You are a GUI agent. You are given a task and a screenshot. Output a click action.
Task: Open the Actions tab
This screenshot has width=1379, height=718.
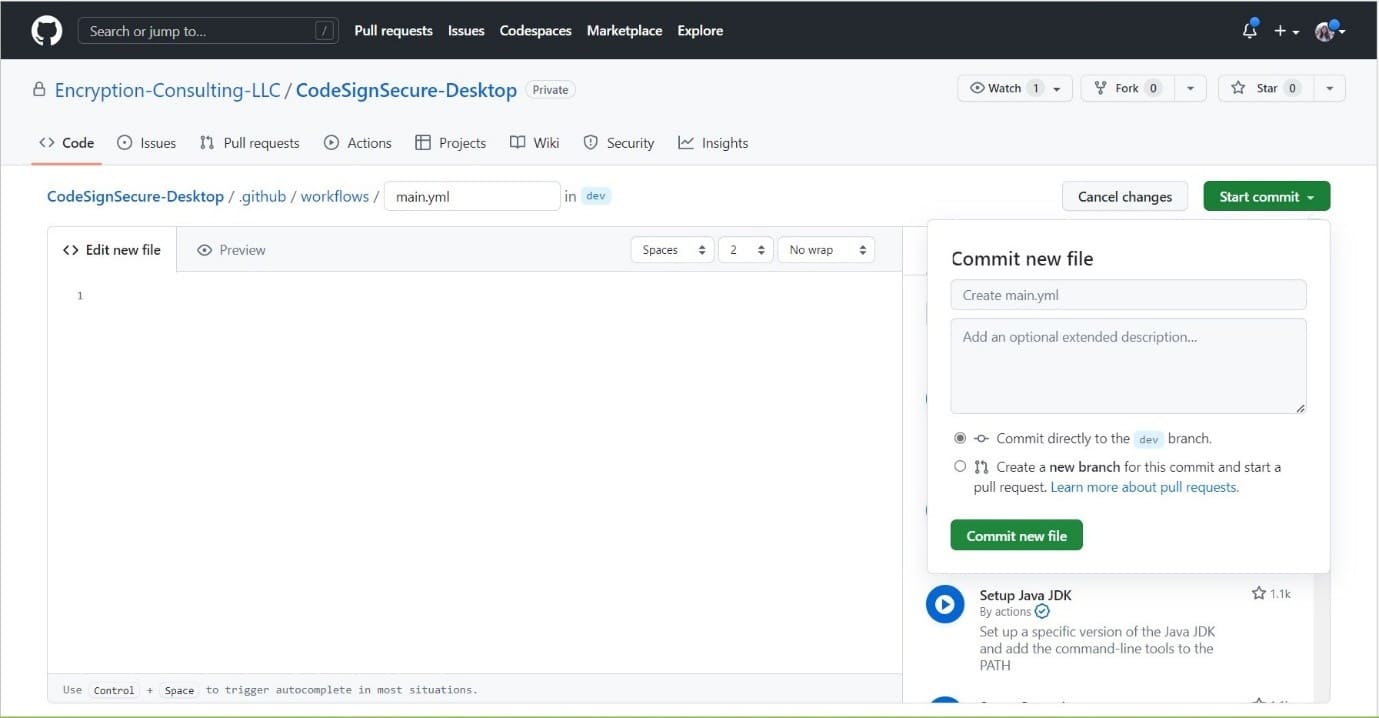coord(357,143)
